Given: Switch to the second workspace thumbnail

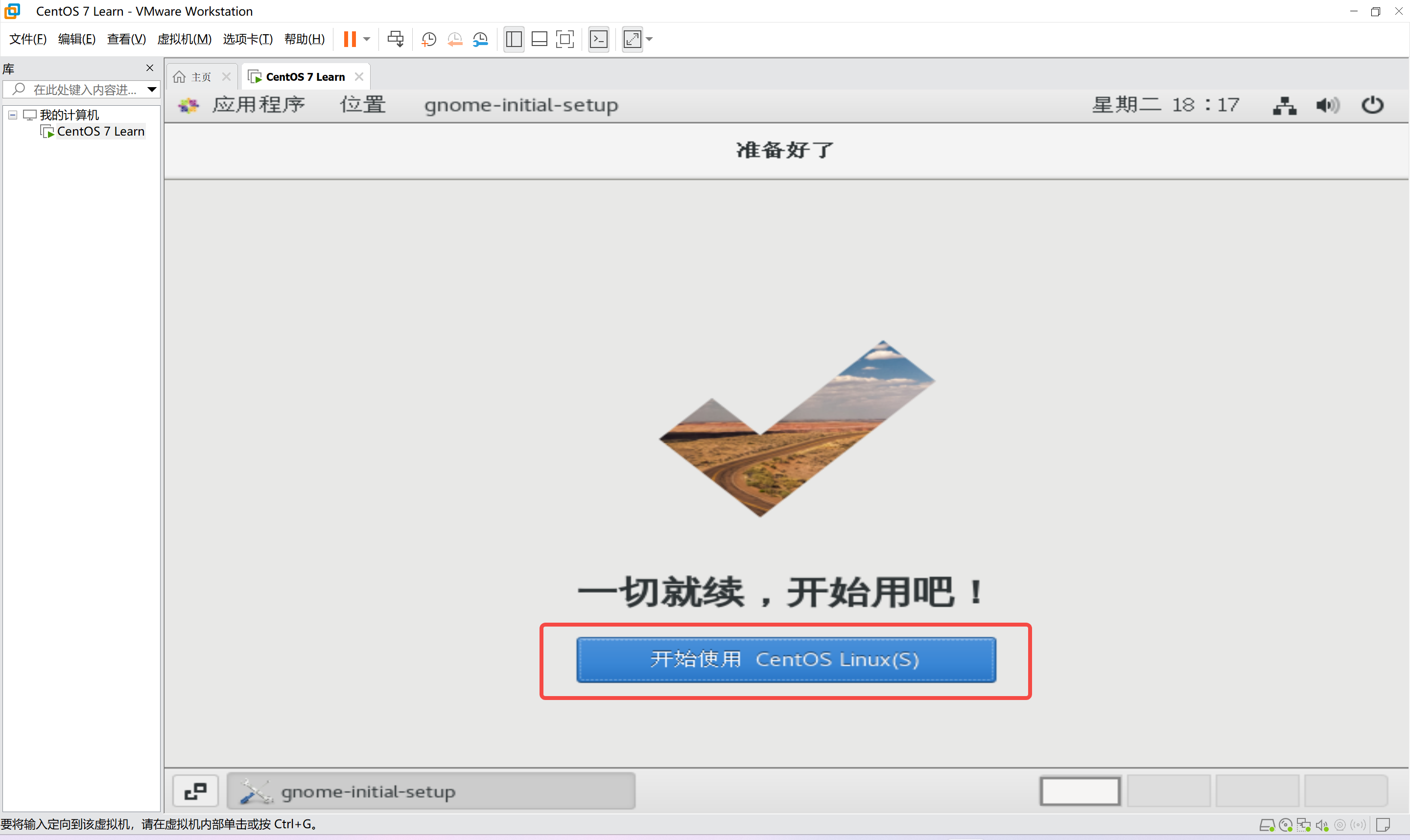Looking at the screenshot, I should coord(1168,792).
